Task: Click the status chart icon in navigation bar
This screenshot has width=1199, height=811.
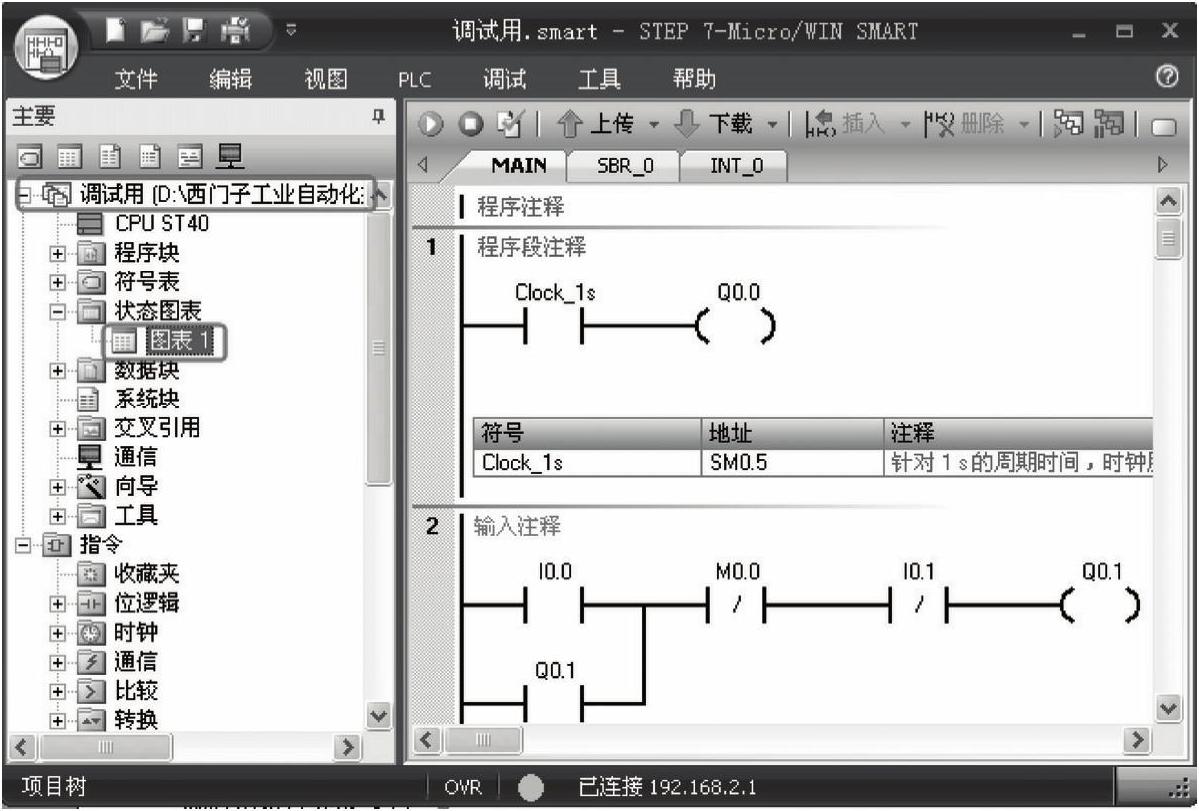Action: point(70,157)
